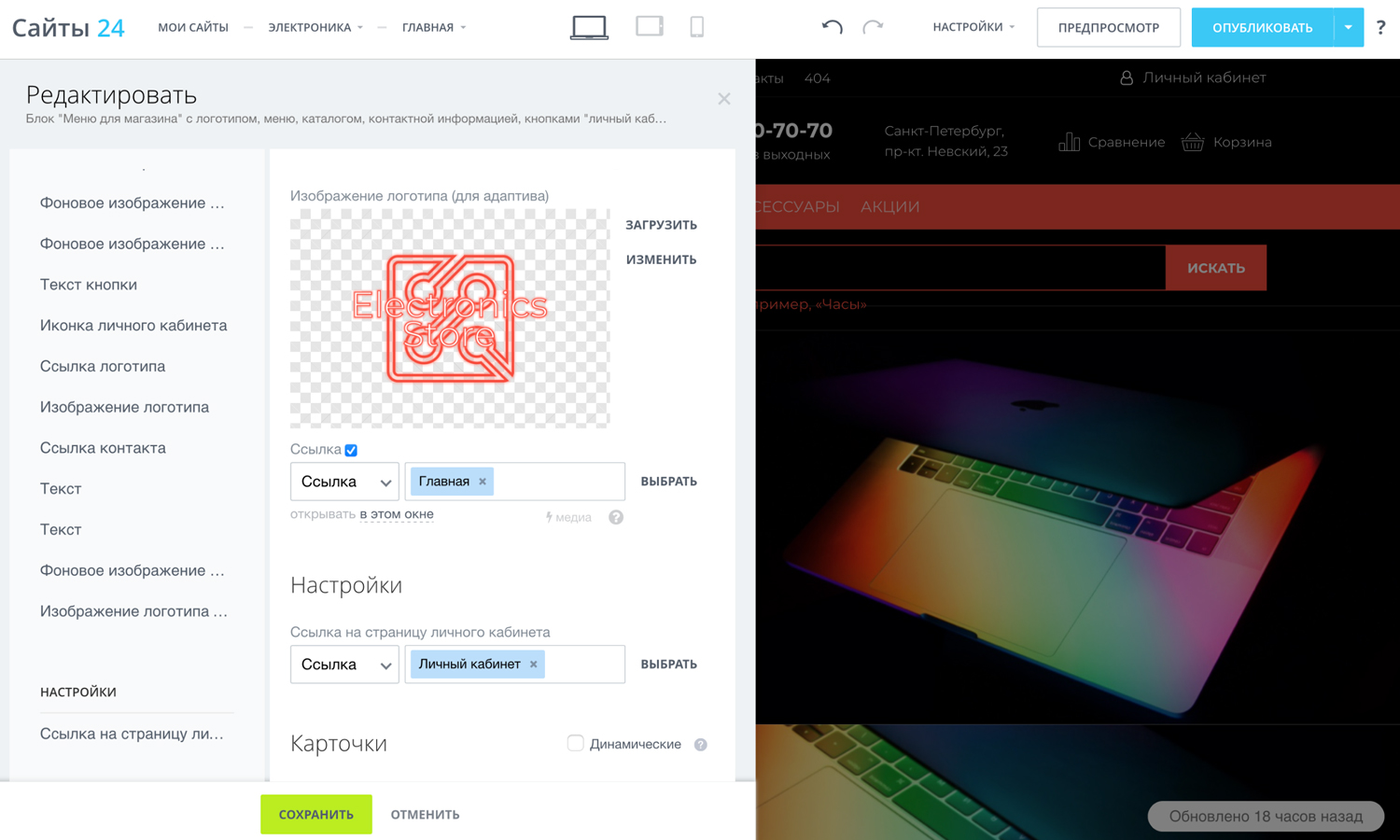1400x840 pixels.
Task: Open Ссылка dropdown for личный кабинет page
Action: click(344, 665)
